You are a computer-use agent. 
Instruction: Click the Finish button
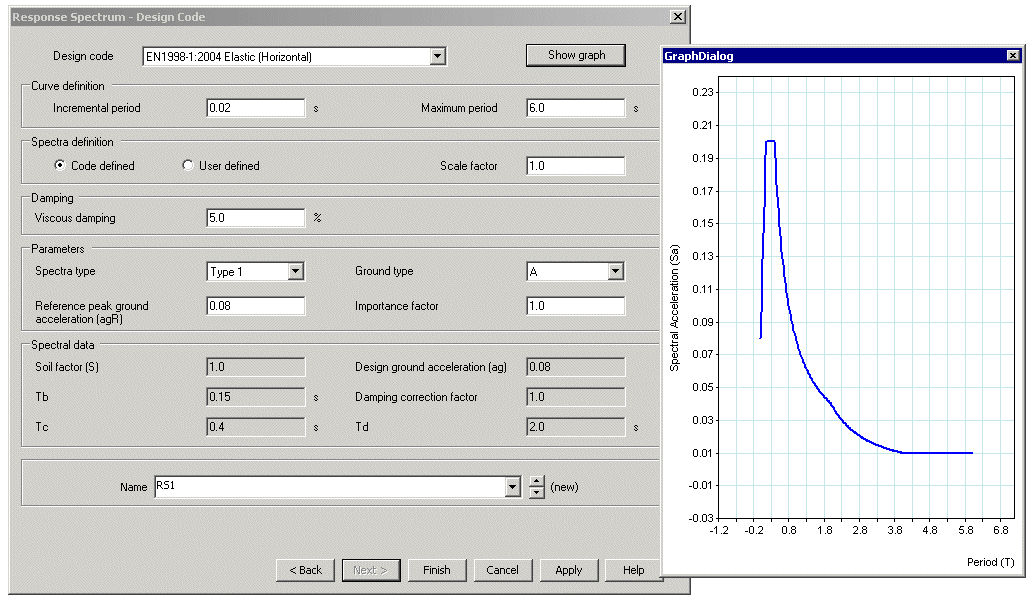[437, 570]
